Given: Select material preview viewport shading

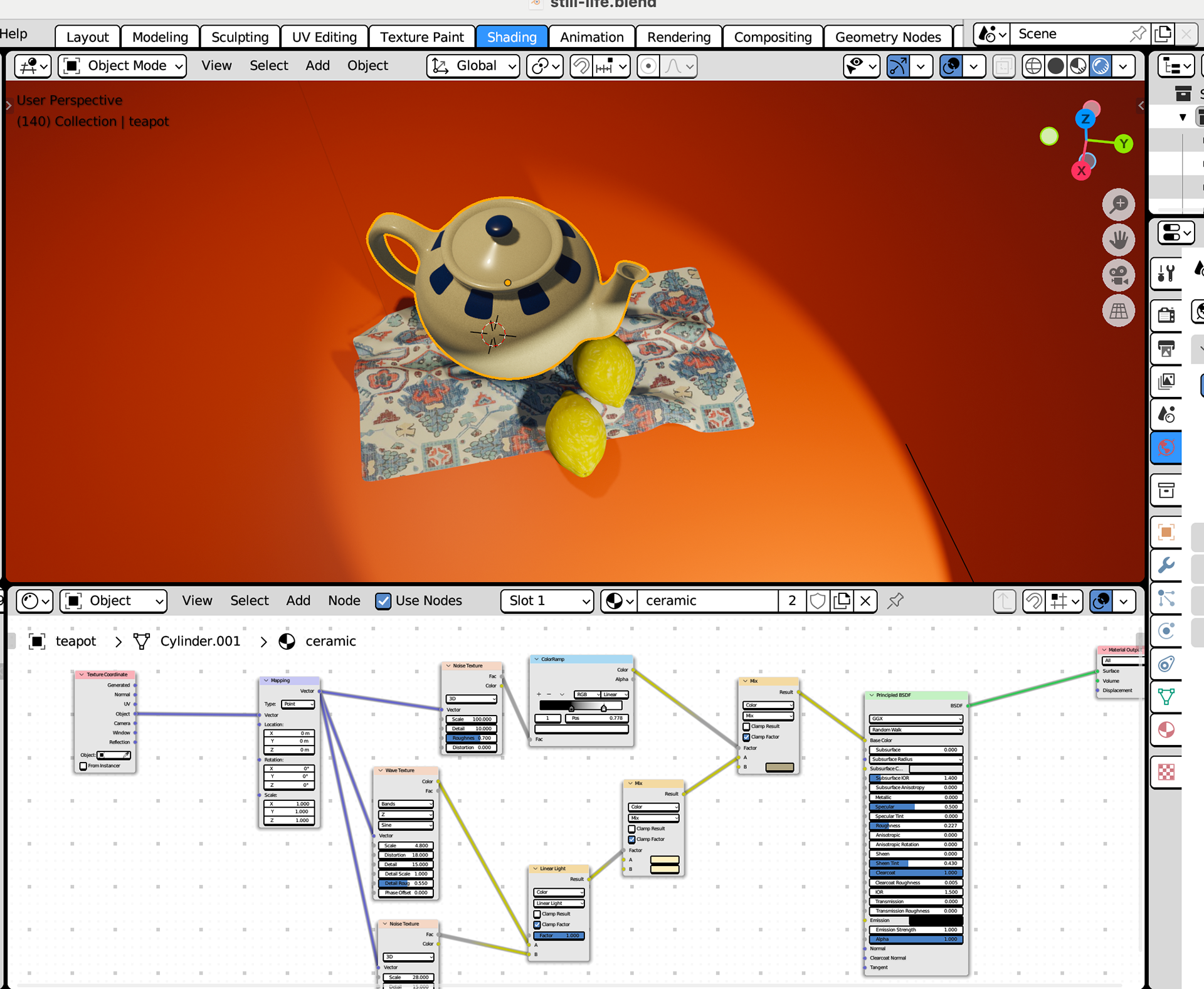Looking at the screenshot, I should [x=1078, y=66].
